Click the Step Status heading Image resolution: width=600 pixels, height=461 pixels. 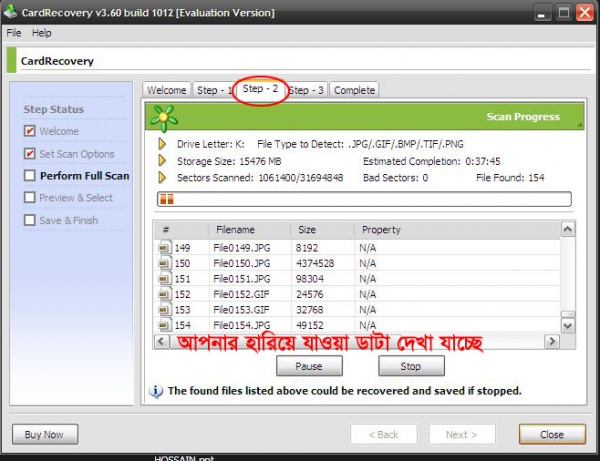click(54, 109)
